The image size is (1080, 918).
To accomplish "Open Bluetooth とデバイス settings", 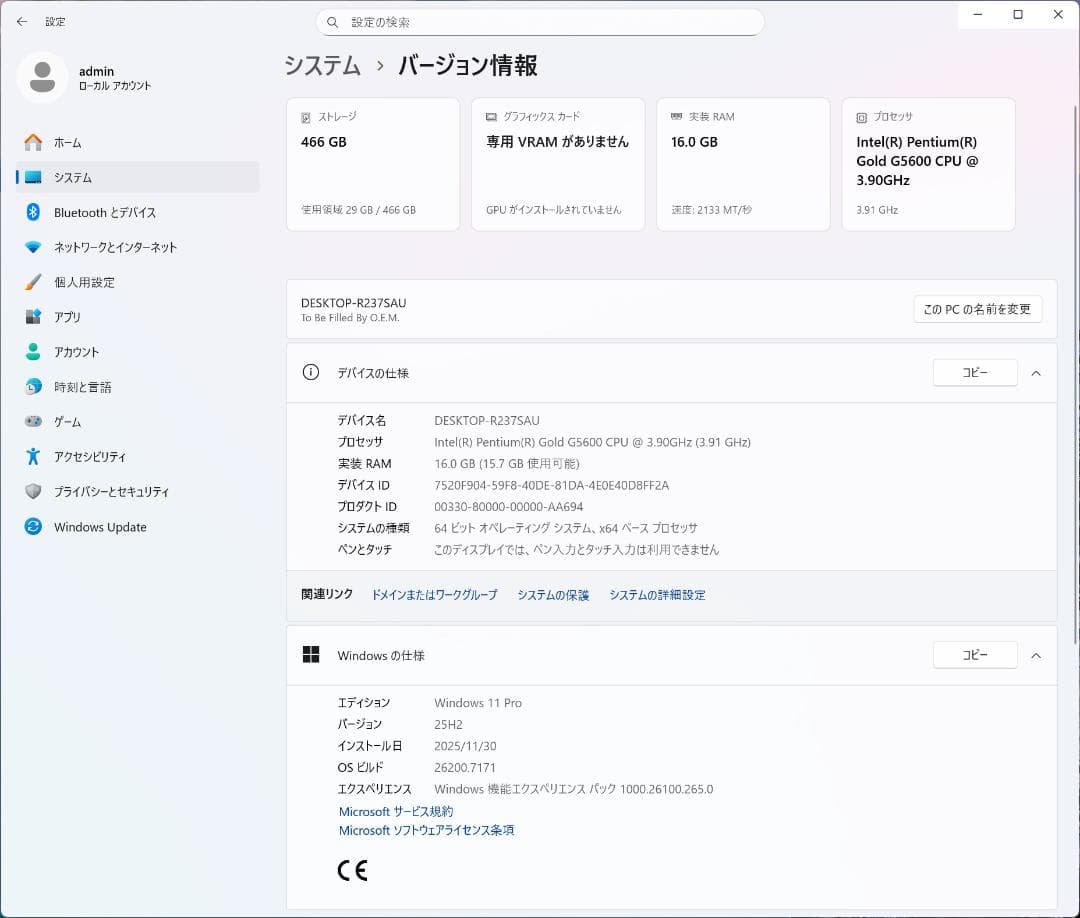I will tap(103, 212).
